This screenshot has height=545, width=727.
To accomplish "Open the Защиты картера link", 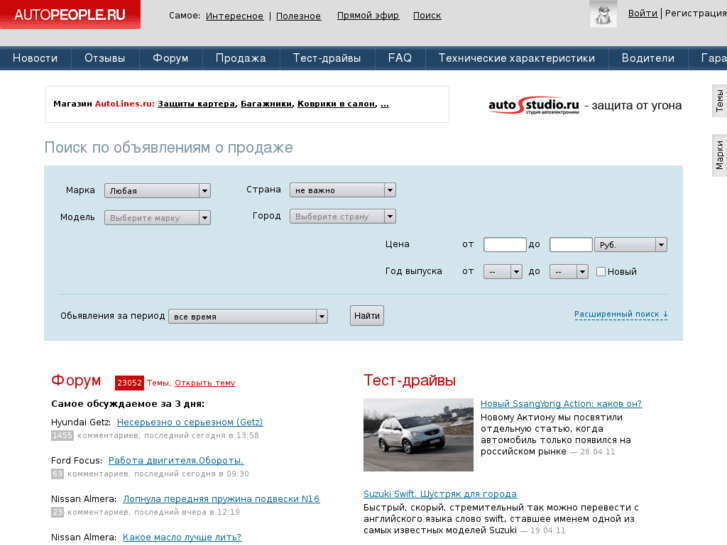I will (196, 104).
